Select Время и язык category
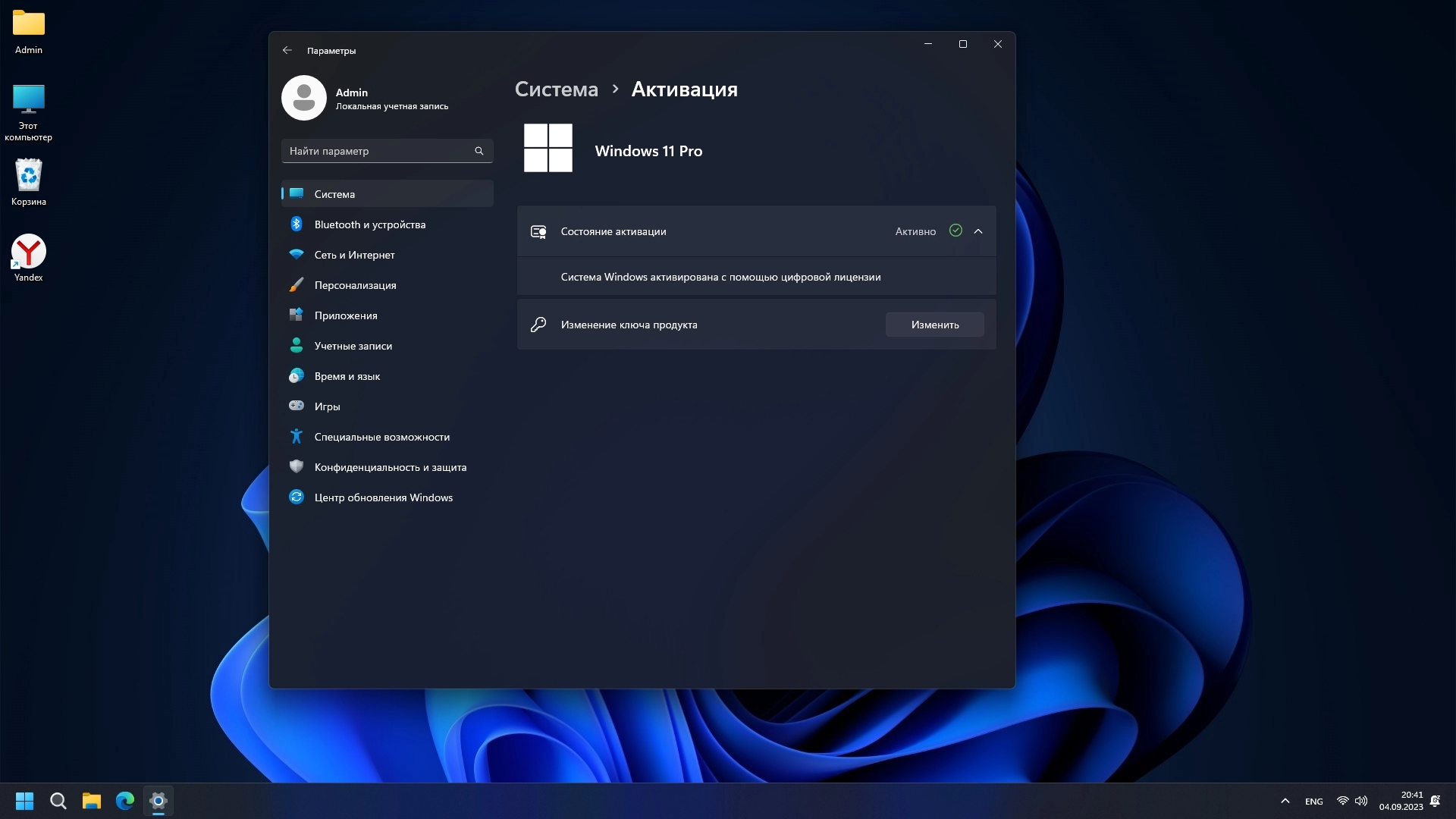 347,376
